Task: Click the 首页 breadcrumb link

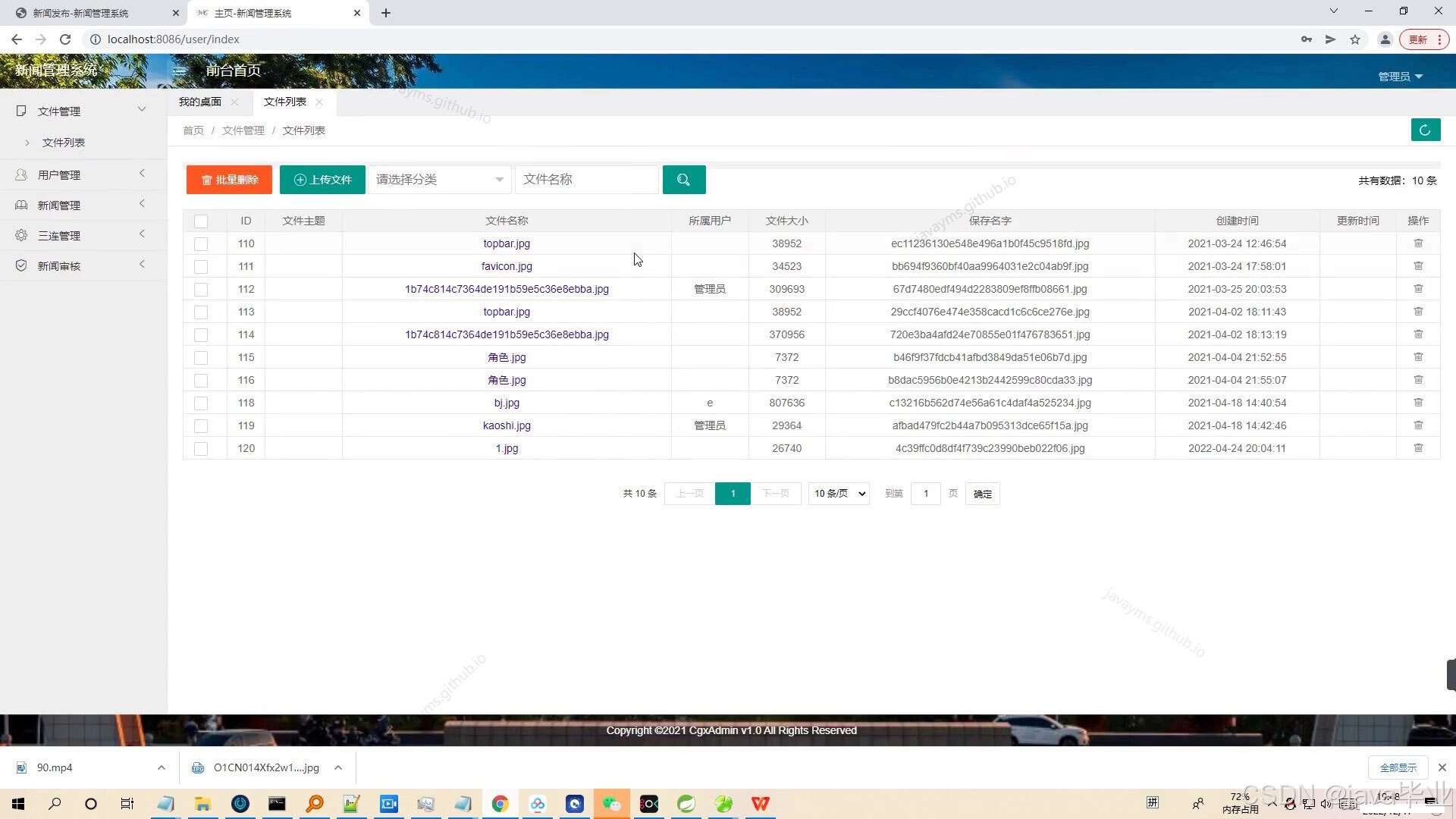Action: point(193,130)
